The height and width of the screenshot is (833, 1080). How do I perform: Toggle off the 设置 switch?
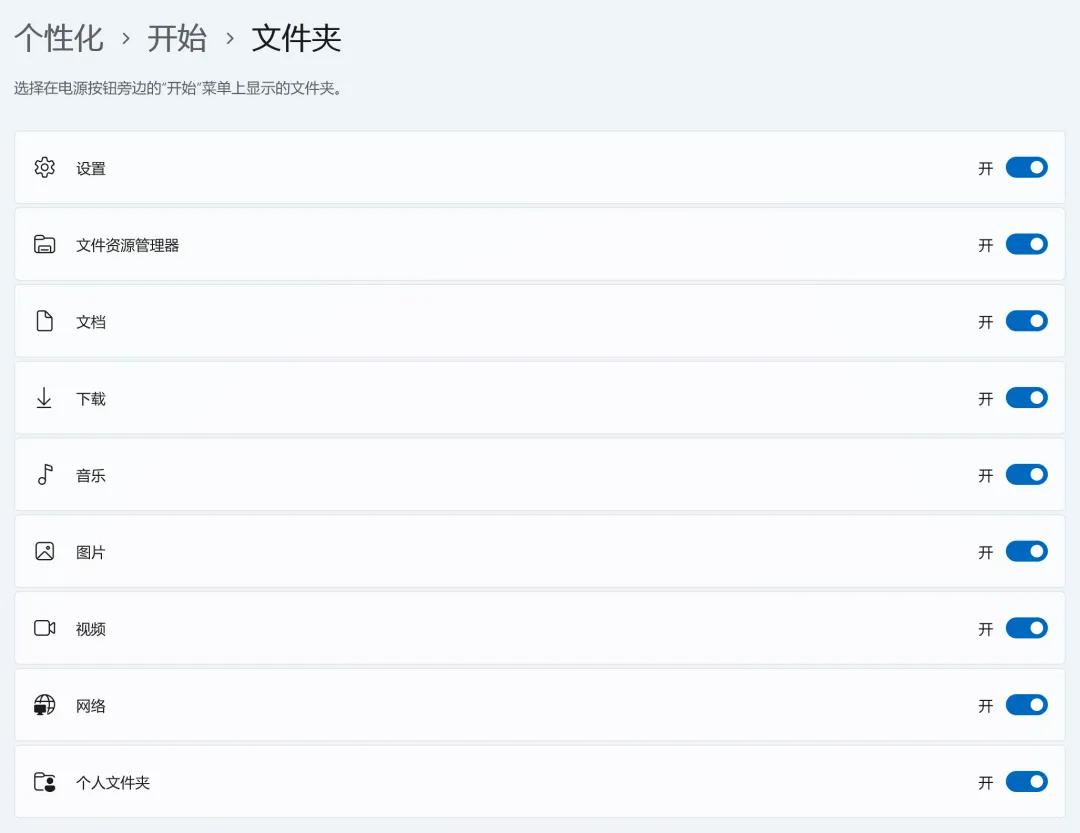pos(1026,167)
